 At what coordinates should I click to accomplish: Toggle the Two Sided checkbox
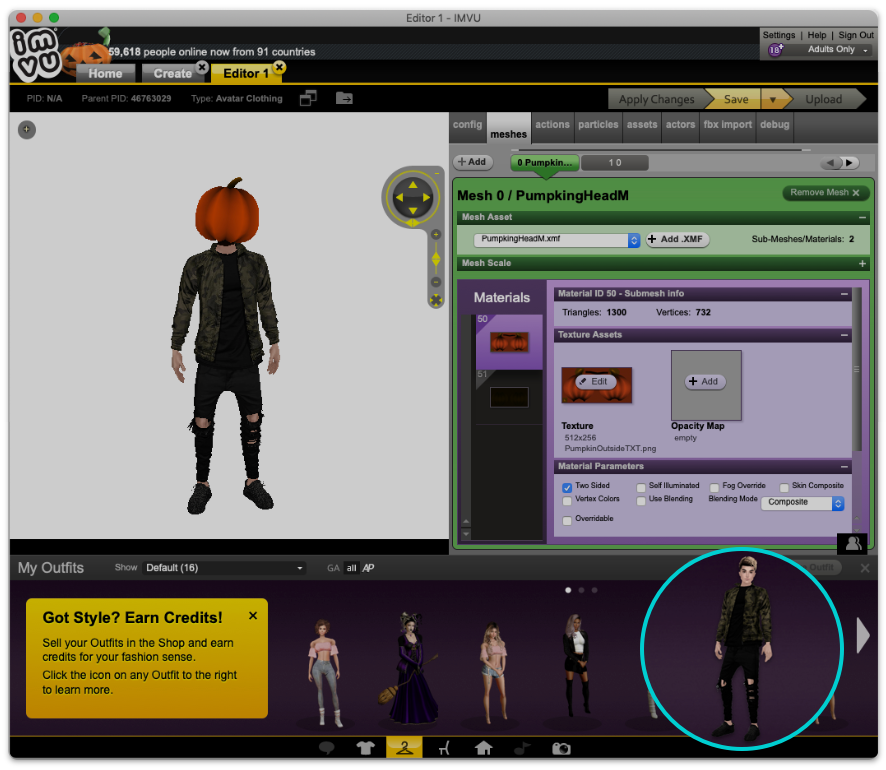click(x=567, y=488)
